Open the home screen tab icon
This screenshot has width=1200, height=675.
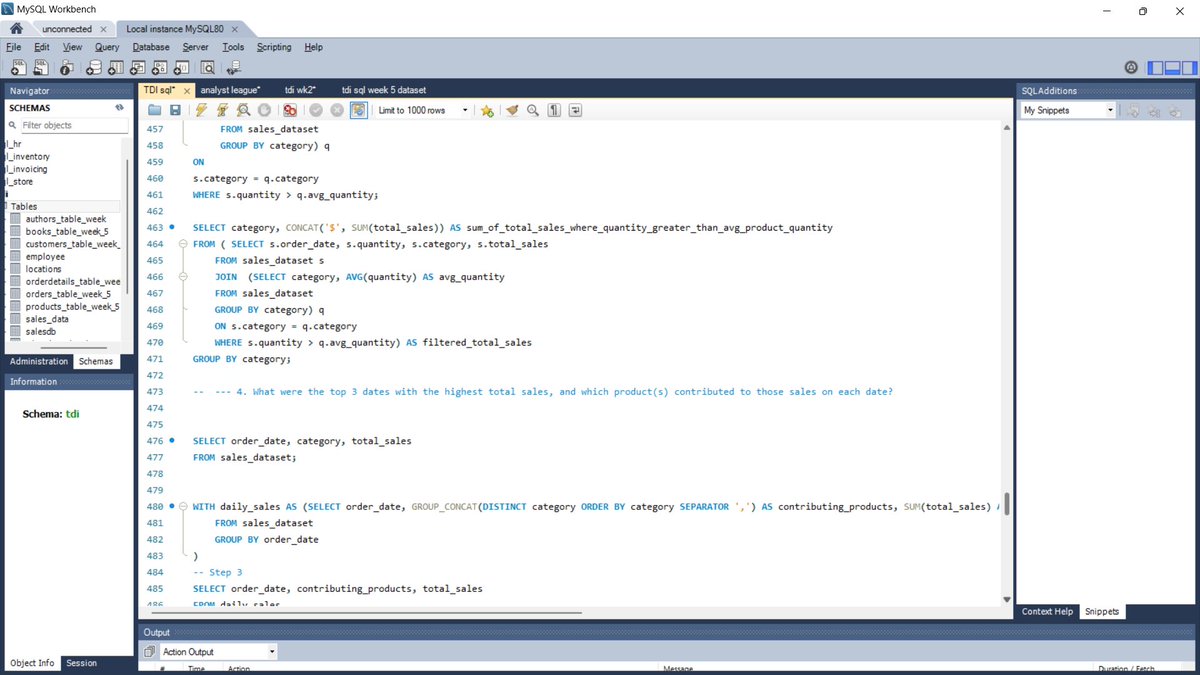[x=16, y=29]
